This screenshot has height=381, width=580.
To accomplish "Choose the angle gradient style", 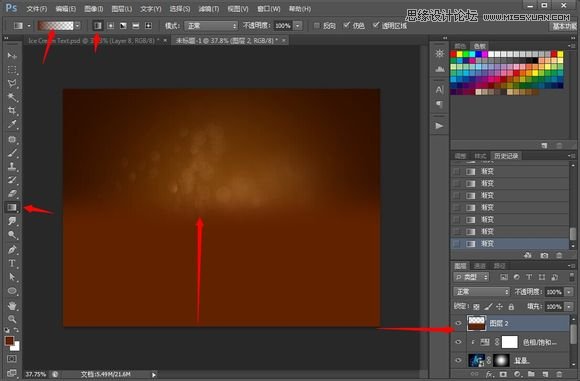I will (x=123, y=26).
